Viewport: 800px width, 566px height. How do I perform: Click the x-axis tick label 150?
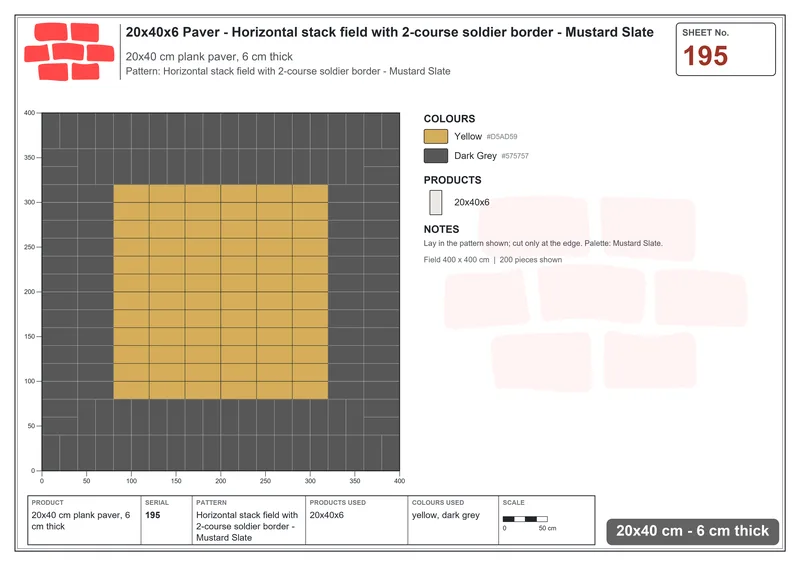(x=176, y=481)
